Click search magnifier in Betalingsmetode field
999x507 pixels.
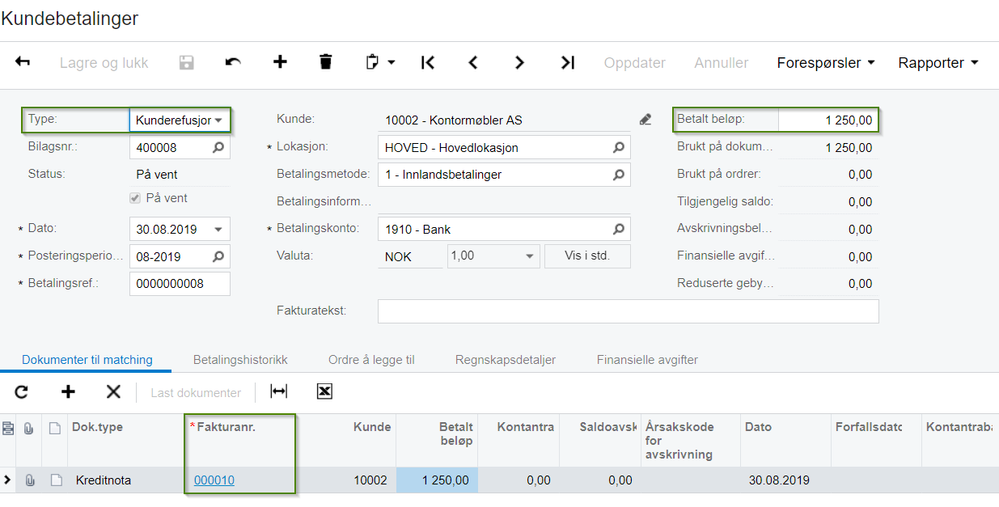click(618, 175)
